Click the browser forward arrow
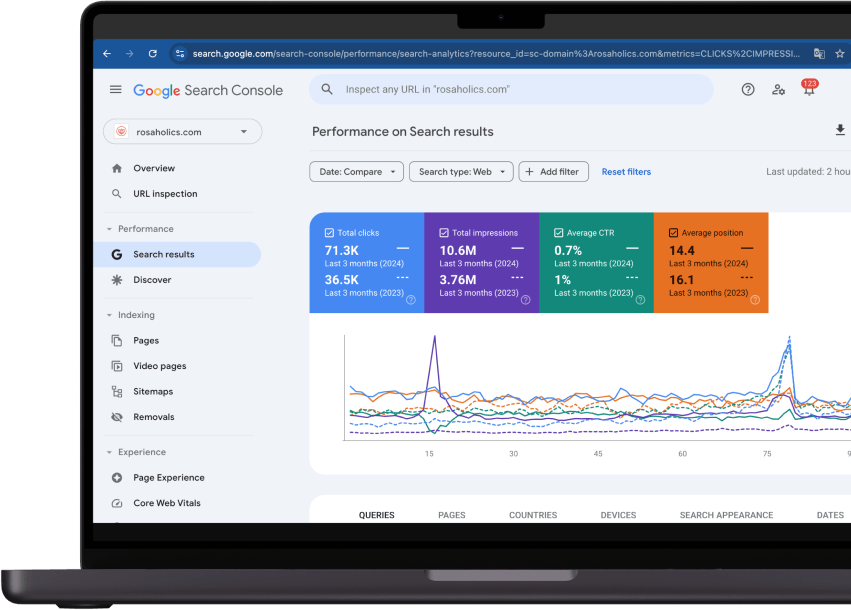Viewport: 851px width, 610px height. point(129,54)
